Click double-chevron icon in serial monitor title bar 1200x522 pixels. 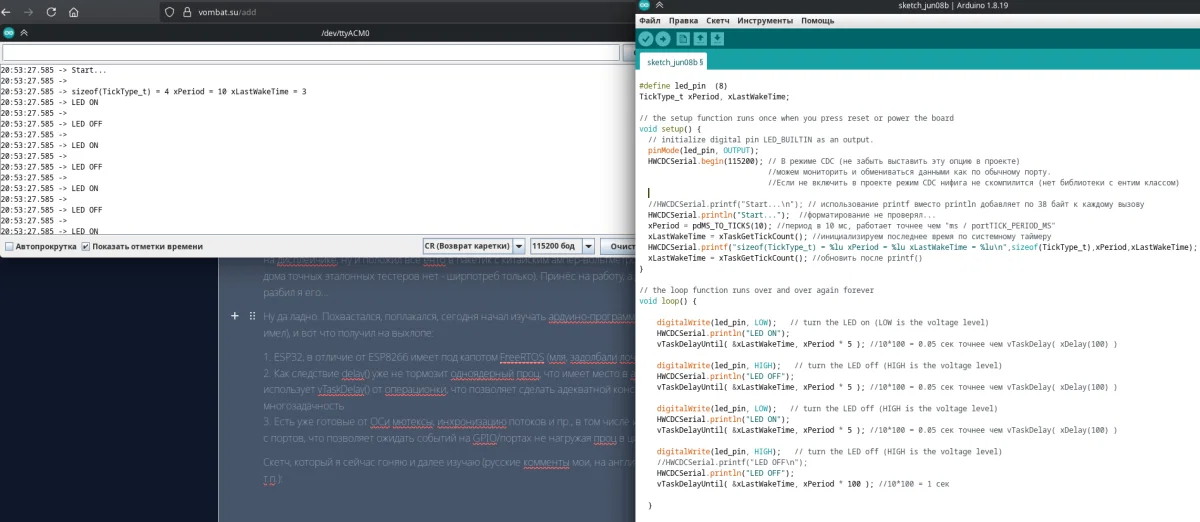24,32
